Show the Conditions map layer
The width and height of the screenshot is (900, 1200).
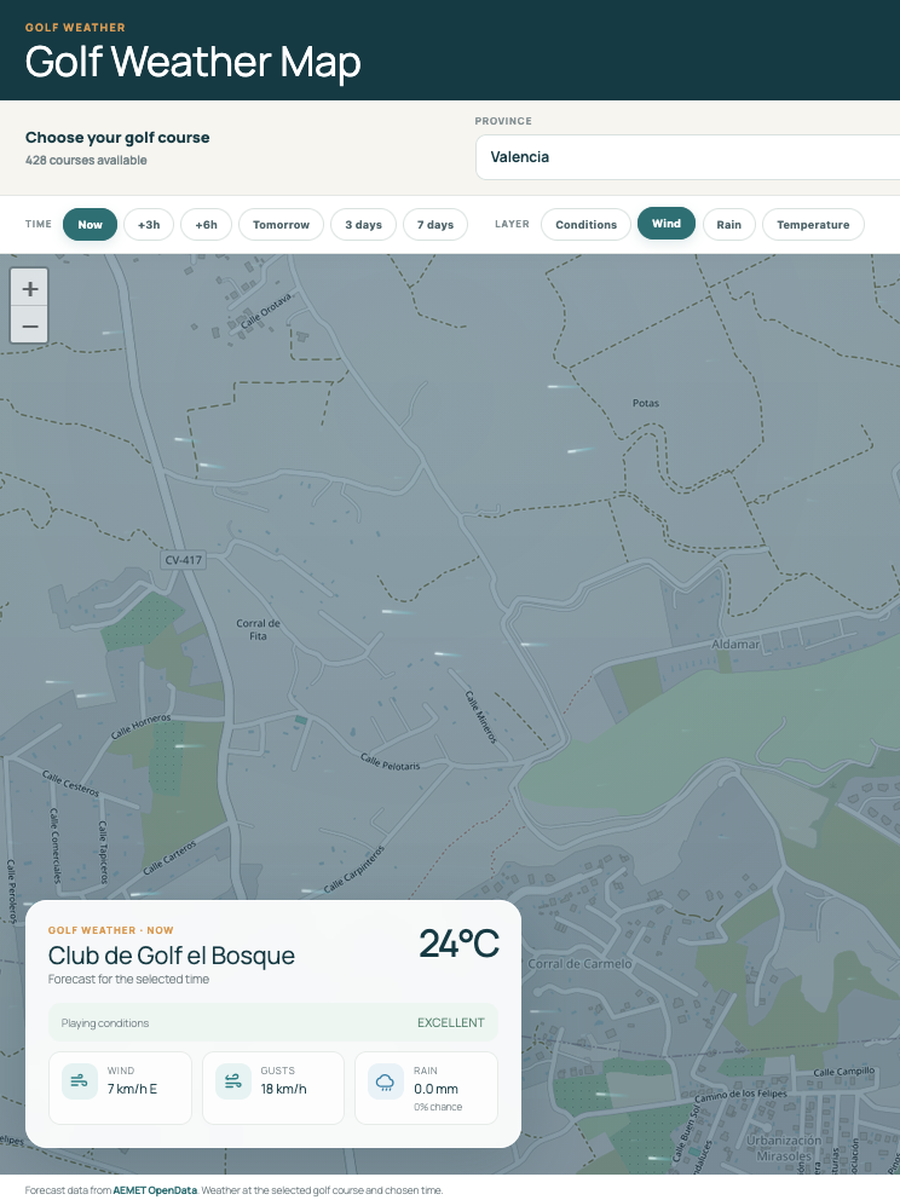tap(586, 224)
